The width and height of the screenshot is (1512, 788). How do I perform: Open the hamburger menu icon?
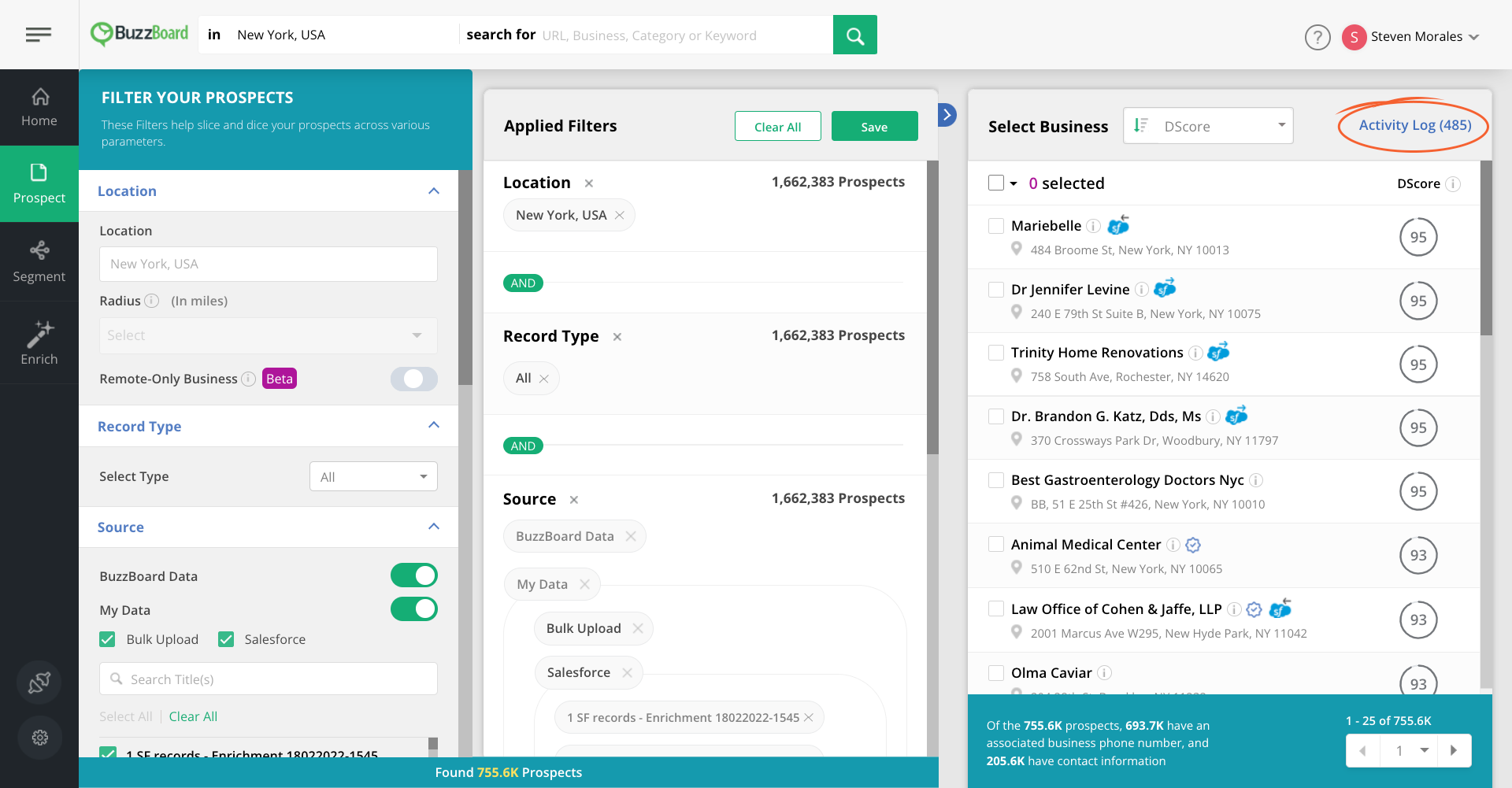[39, 35]
